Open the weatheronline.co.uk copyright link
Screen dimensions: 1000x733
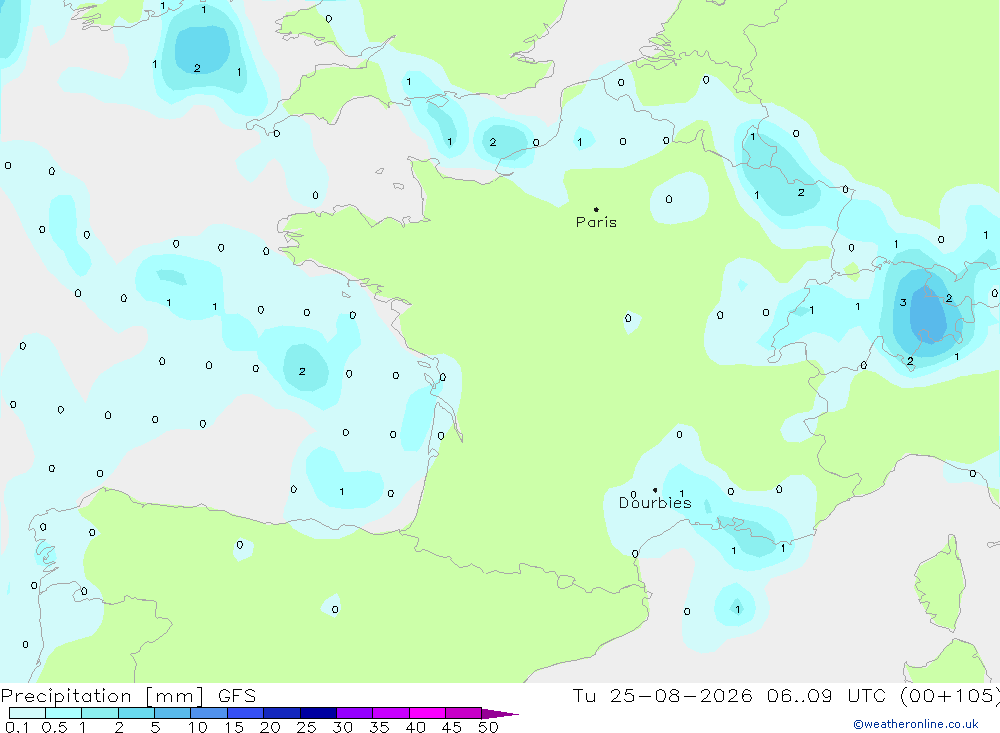[916, 724]
